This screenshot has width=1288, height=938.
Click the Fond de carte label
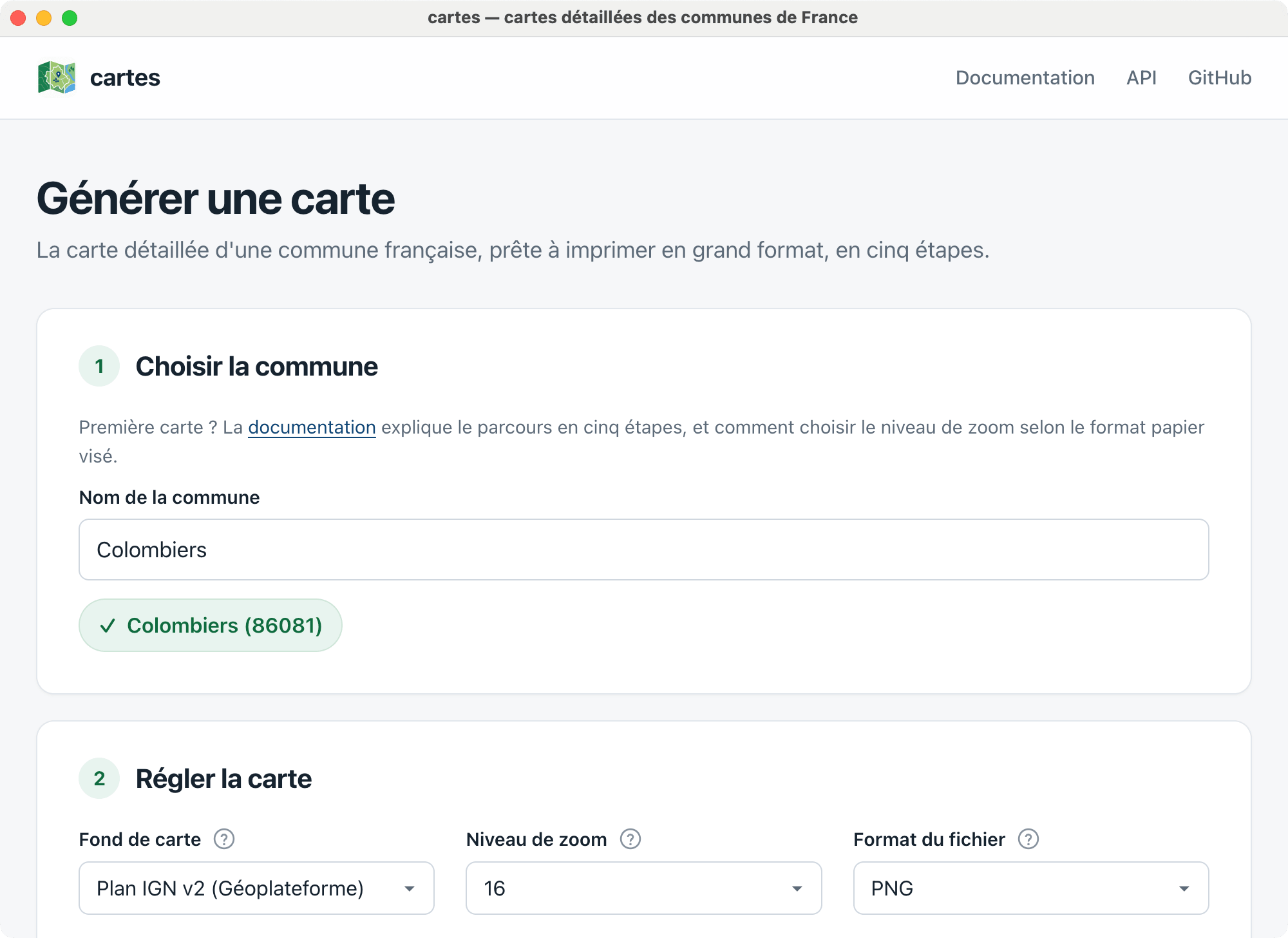tap(140, 839)
